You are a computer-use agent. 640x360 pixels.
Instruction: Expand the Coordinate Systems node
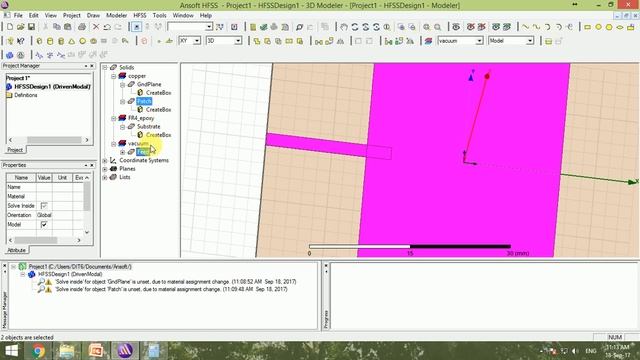tap(105, 160)
